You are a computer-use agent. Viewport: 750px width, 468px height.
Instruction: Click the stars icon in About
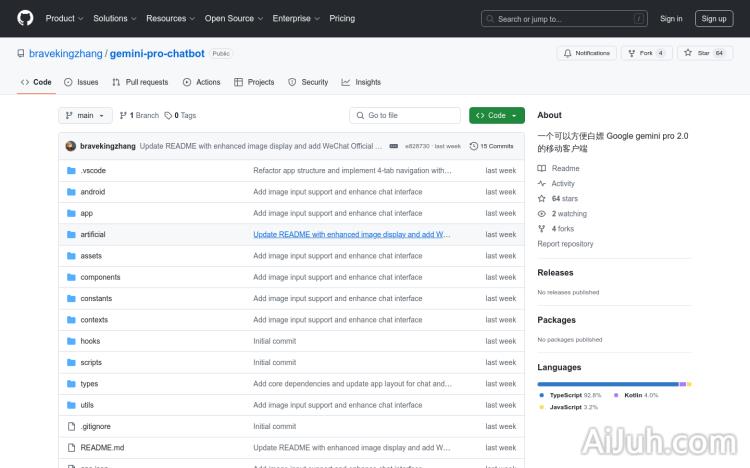541,199
